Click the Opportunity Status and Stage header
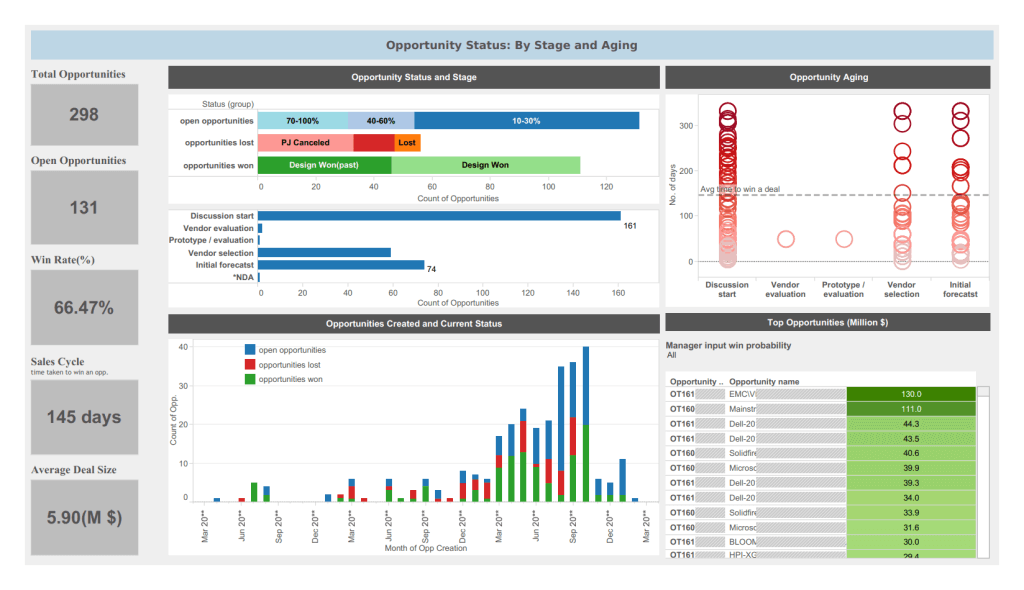 coord(413,77)
